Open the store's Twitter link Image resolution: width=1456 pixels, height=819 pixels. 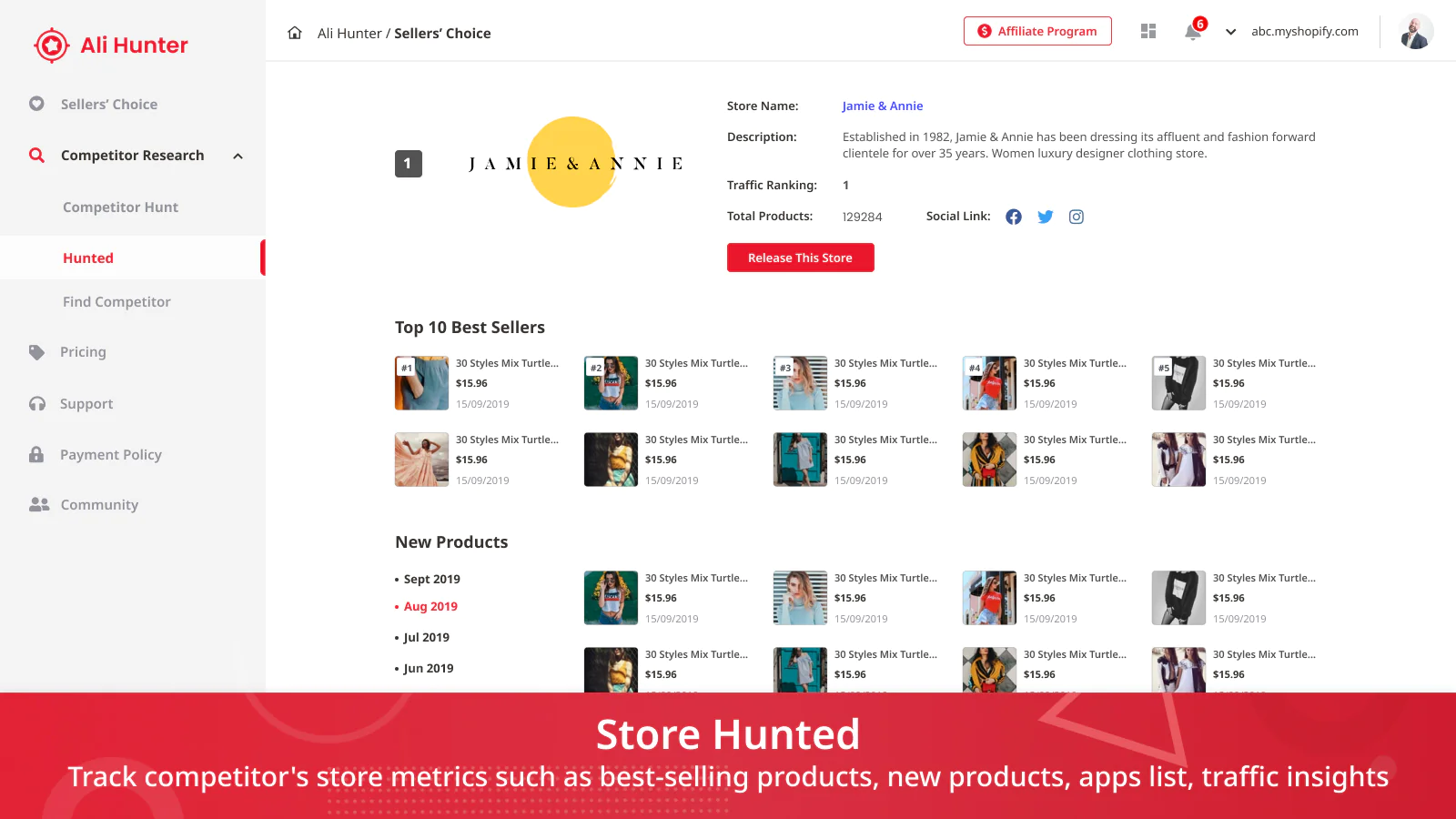tap(1046, 217)
